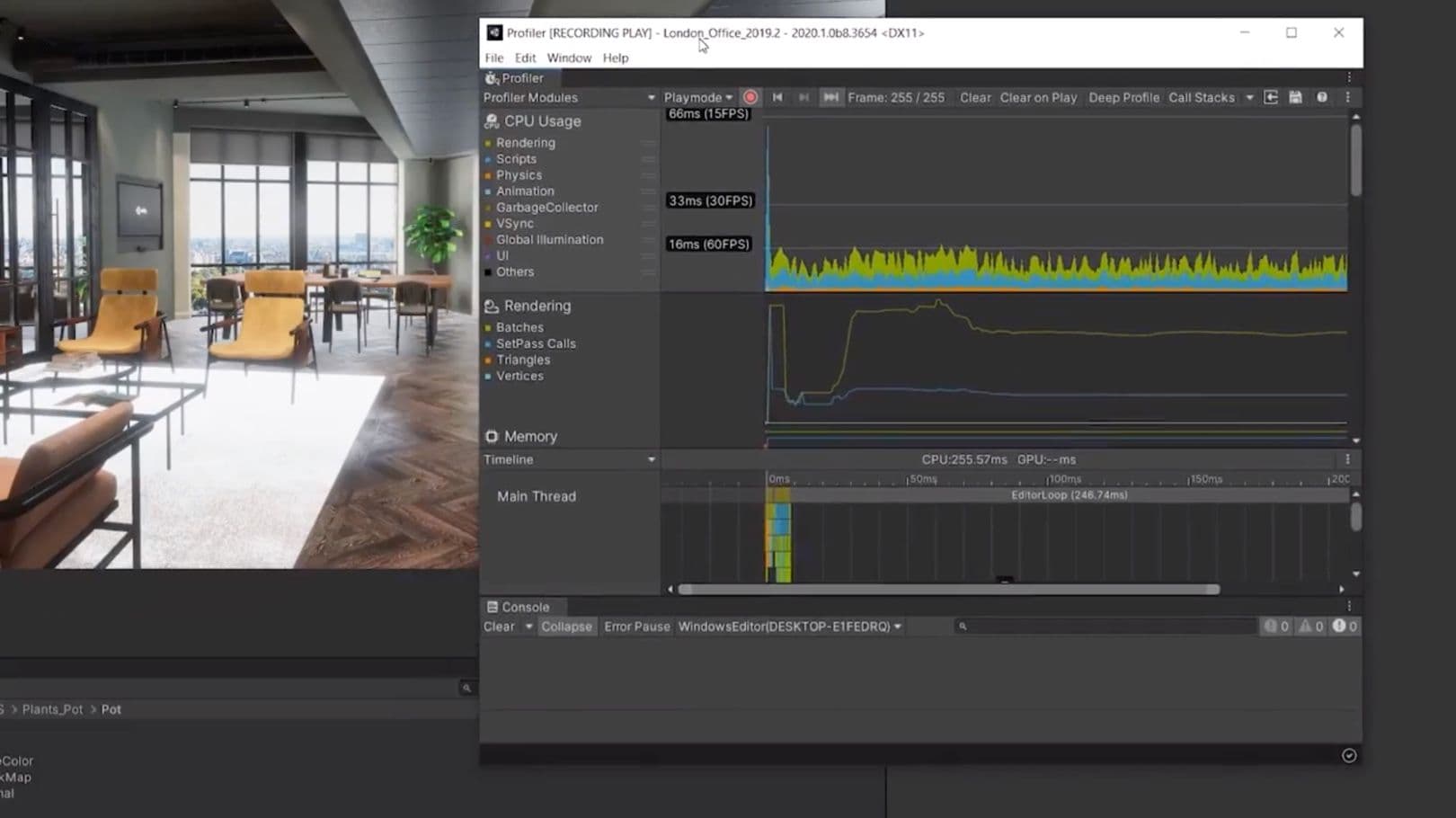
Task: Enable Deep Profile mode
Action: pyautogui.click(x=1123, y=97)
